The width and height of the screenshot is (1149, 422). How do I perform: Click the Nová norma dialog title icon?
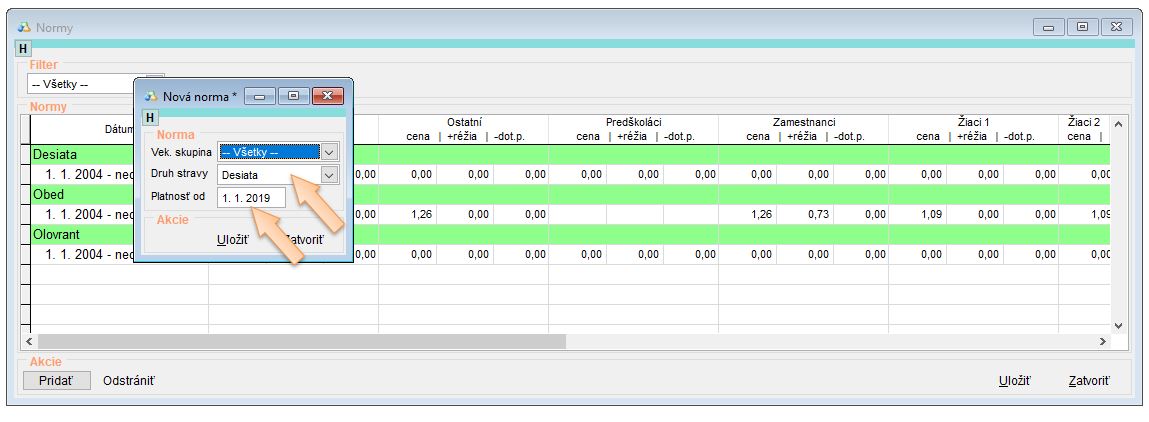tap(151, 96)
